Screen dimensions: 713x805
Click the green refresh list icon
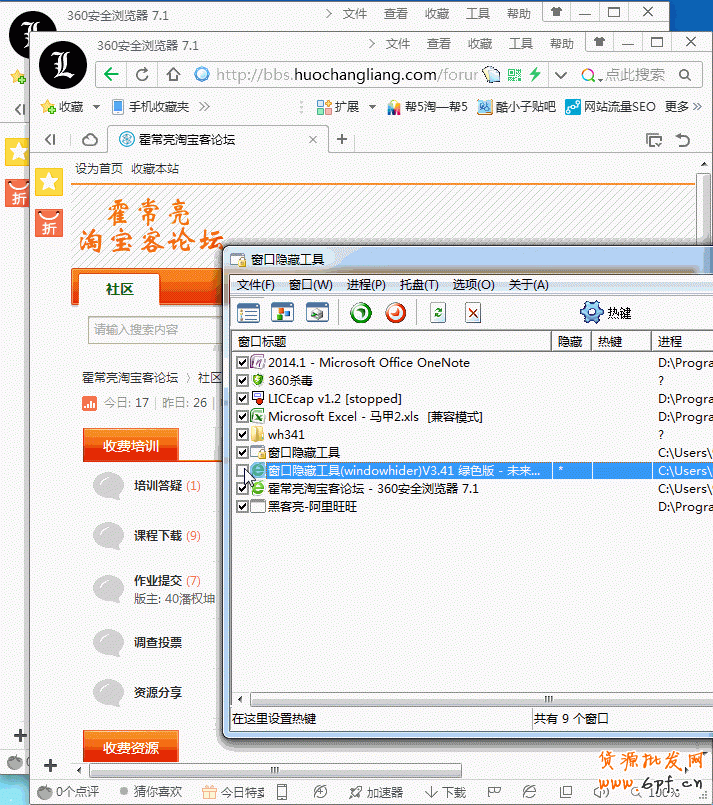tap(438, 313)
